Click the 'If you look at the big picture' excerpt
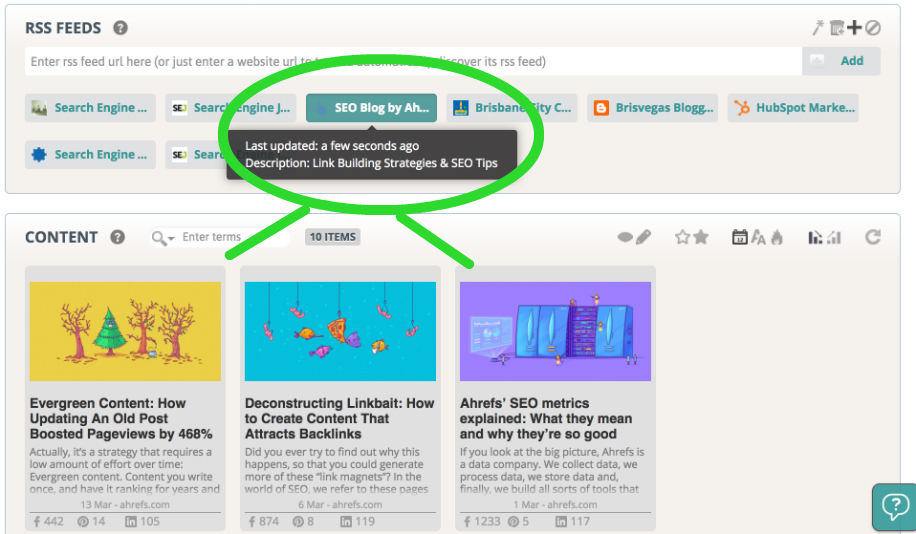The image size is (916, 534). [552, 470]
